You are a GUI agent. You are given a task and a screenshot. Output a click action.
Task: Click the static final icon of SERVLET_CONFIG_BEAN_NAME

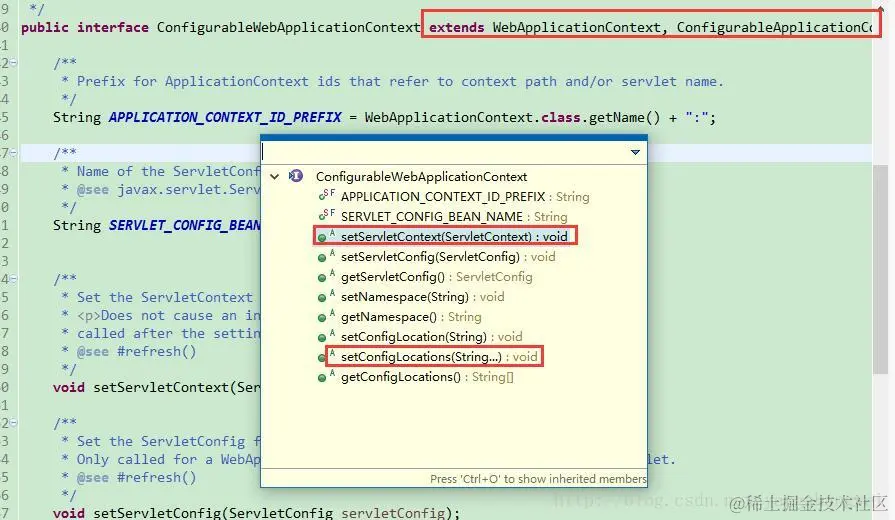tap(326, 216)
